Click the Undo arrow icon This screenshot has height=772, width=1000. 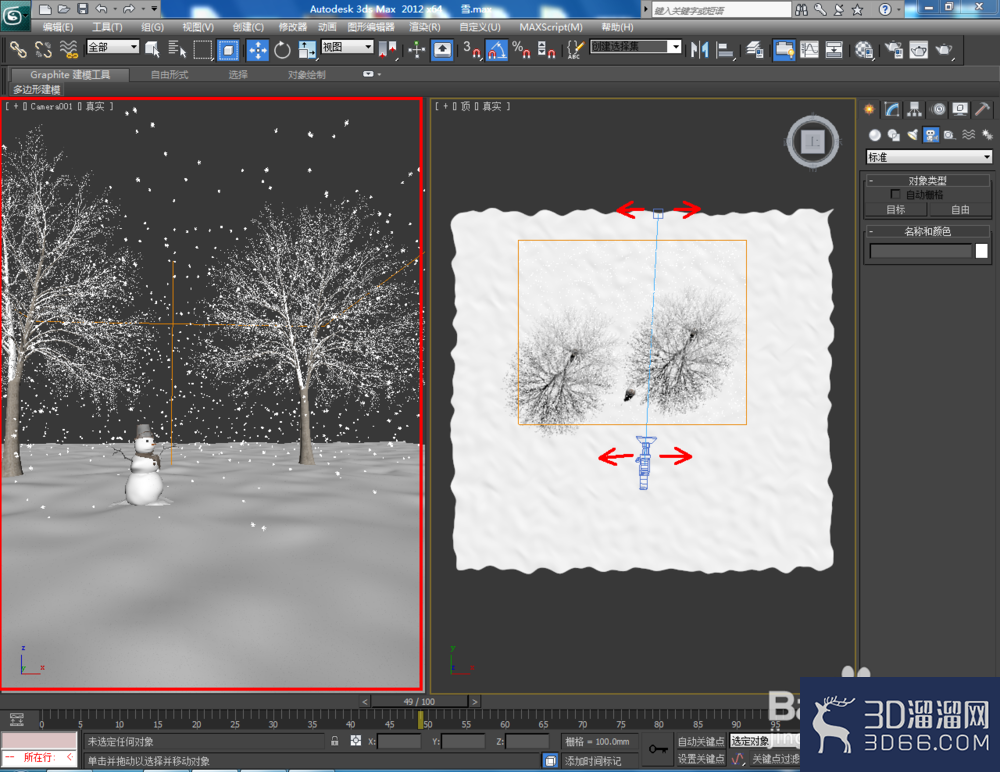click(x=101, y=9)
